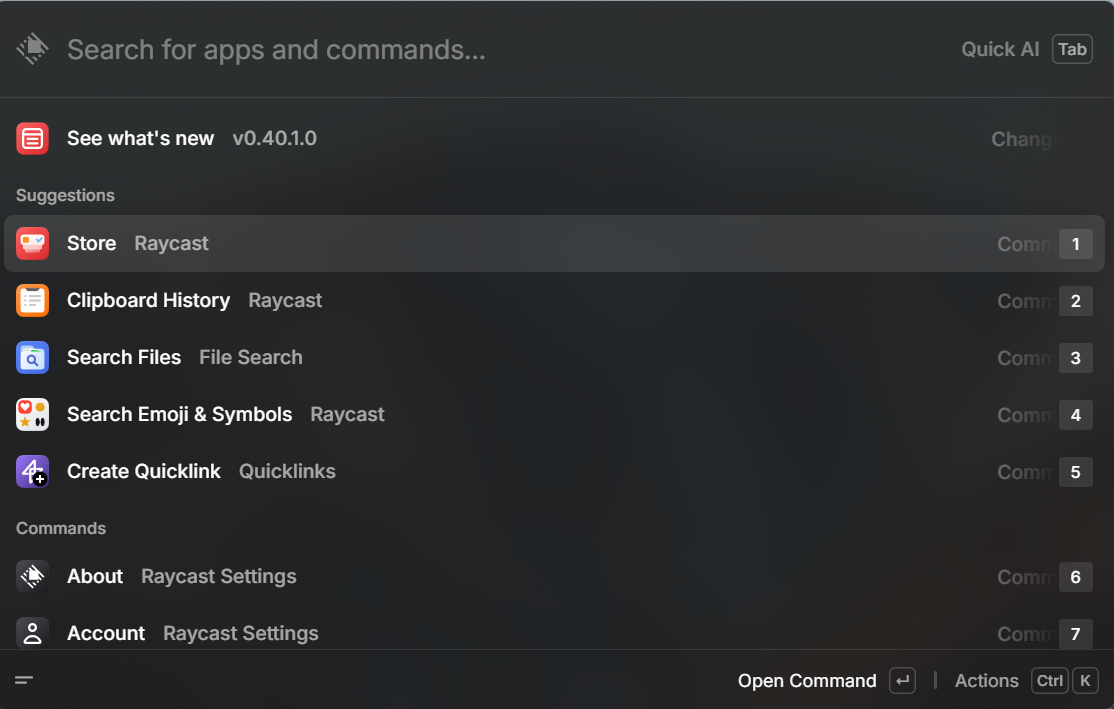Click the Search Files magnifier icon
The width and height of the screenshot is (1114, 709).
[x=32, y=357]
